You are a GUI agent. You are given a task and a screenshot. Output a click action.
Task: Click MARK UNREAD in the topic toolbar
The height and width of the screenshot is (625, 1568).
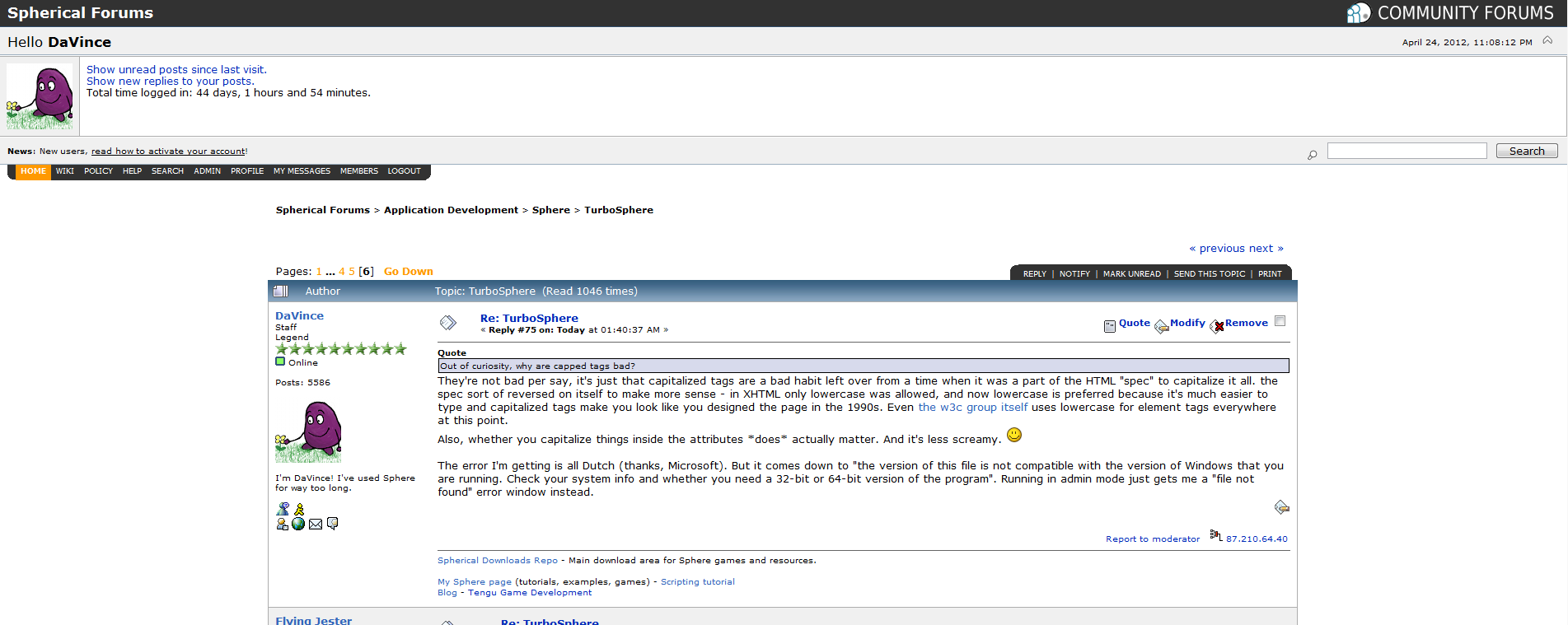point(1131,274)
